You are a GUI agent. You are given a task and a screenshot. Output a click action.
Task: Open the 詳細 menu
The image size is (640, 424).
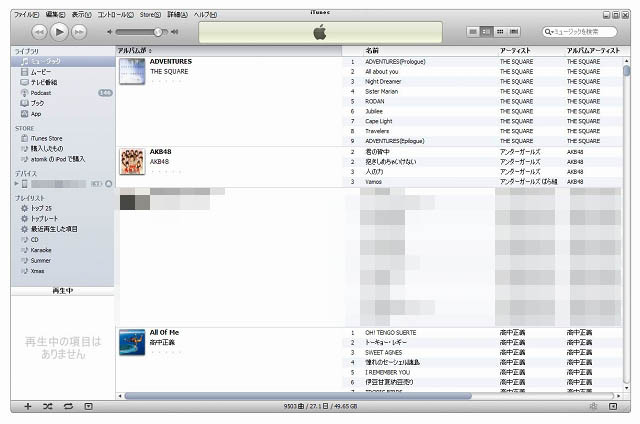tap(178, 15)
